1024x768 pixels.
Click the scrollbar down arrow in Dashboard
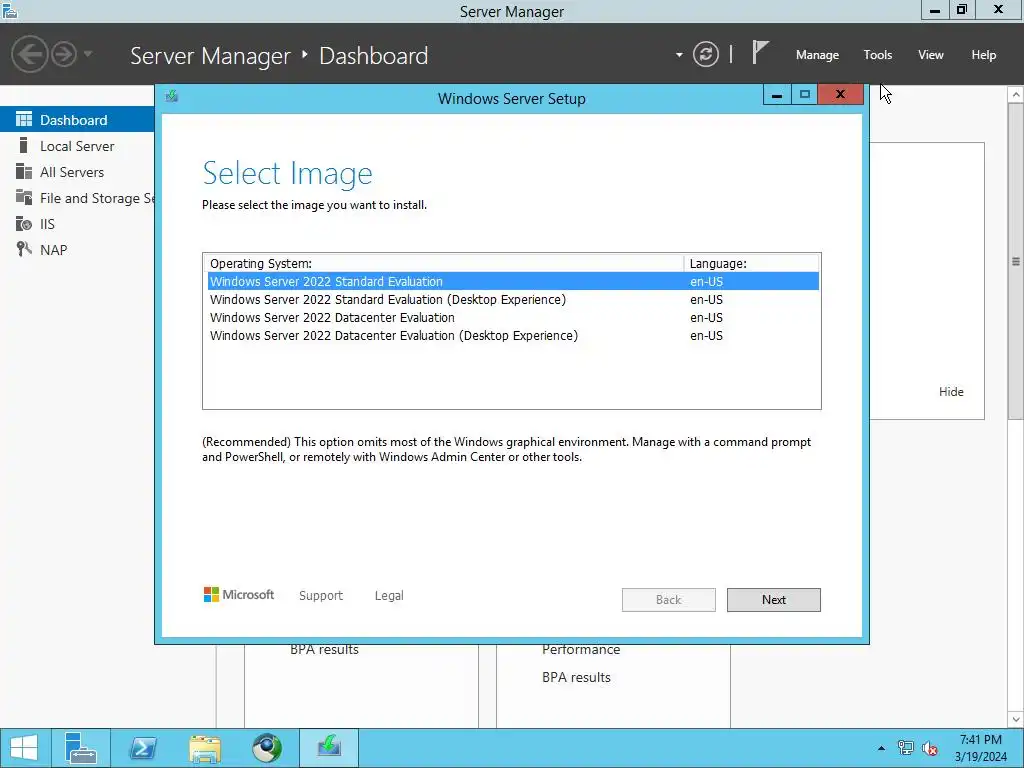pos(1016,719)
